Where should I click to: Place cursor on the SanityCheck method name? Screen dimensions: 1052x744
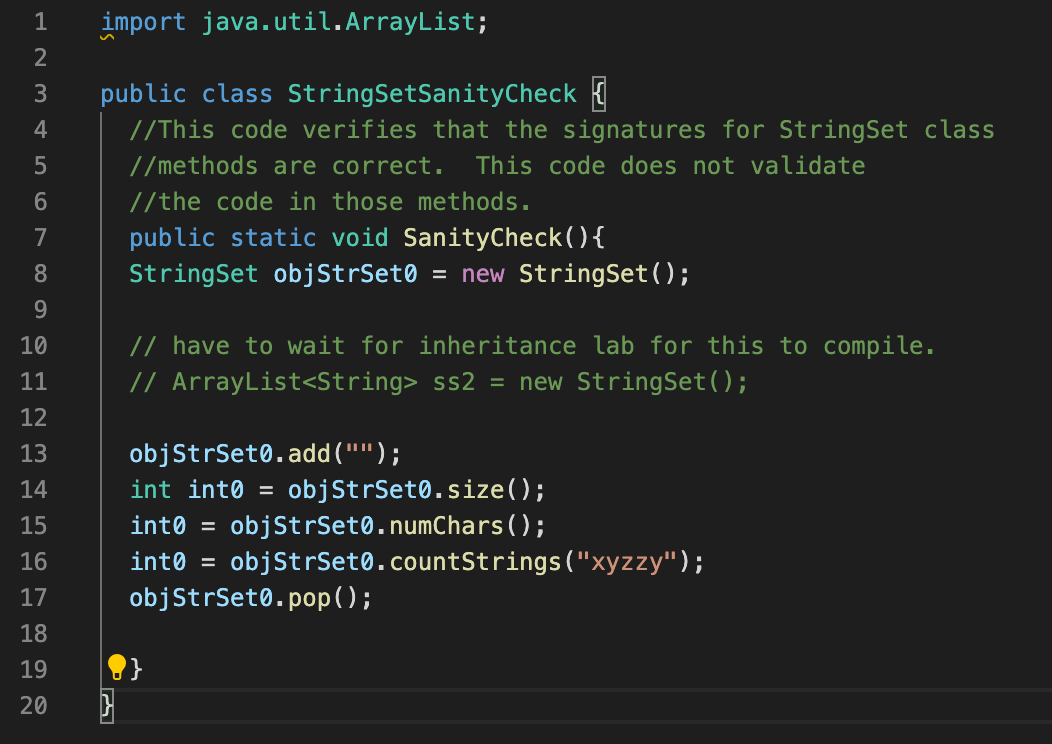pyautogui.click(x=482, y=237)
